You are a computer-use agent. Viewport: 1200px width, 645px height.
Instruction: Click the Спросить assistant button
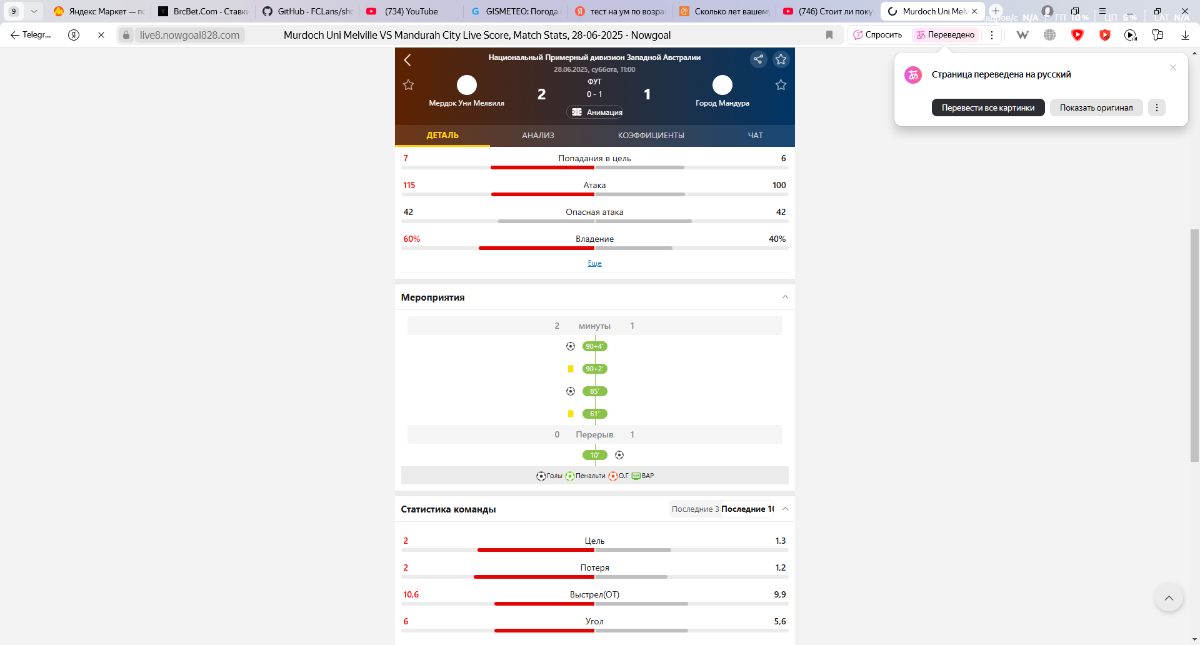(x=877, y=34)
